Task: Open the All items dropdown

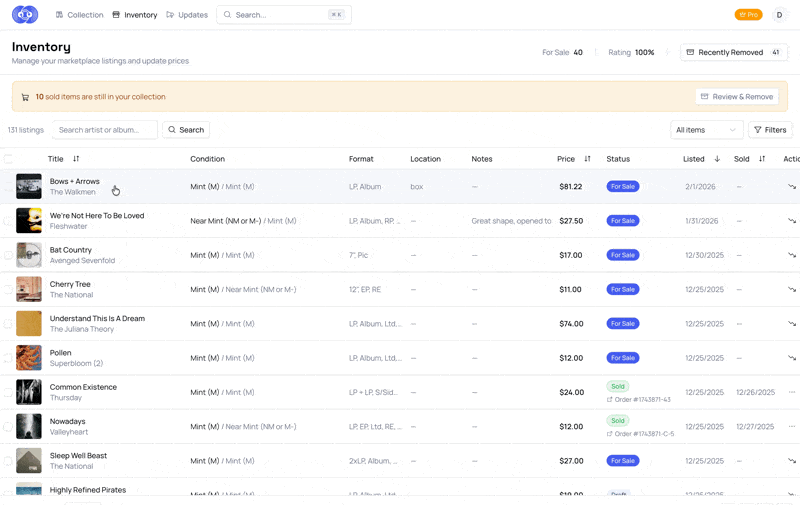Action: pyautogui.click(x=707, y=130)
